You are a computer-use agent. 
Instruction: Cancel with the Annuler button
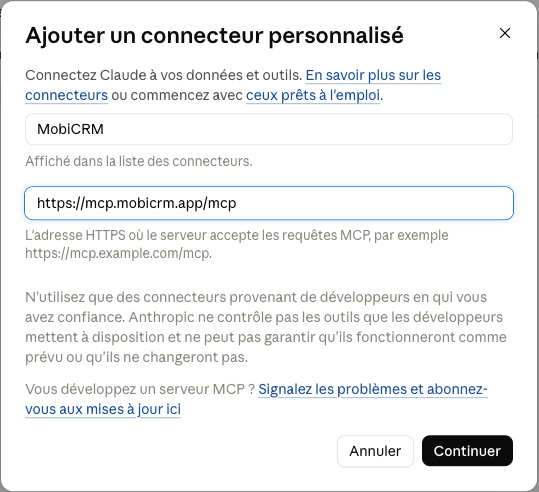(375, 451)
